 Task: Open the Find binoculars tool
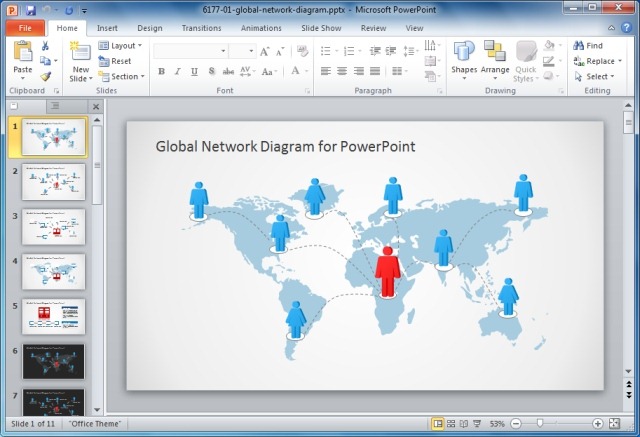(588, 45)
